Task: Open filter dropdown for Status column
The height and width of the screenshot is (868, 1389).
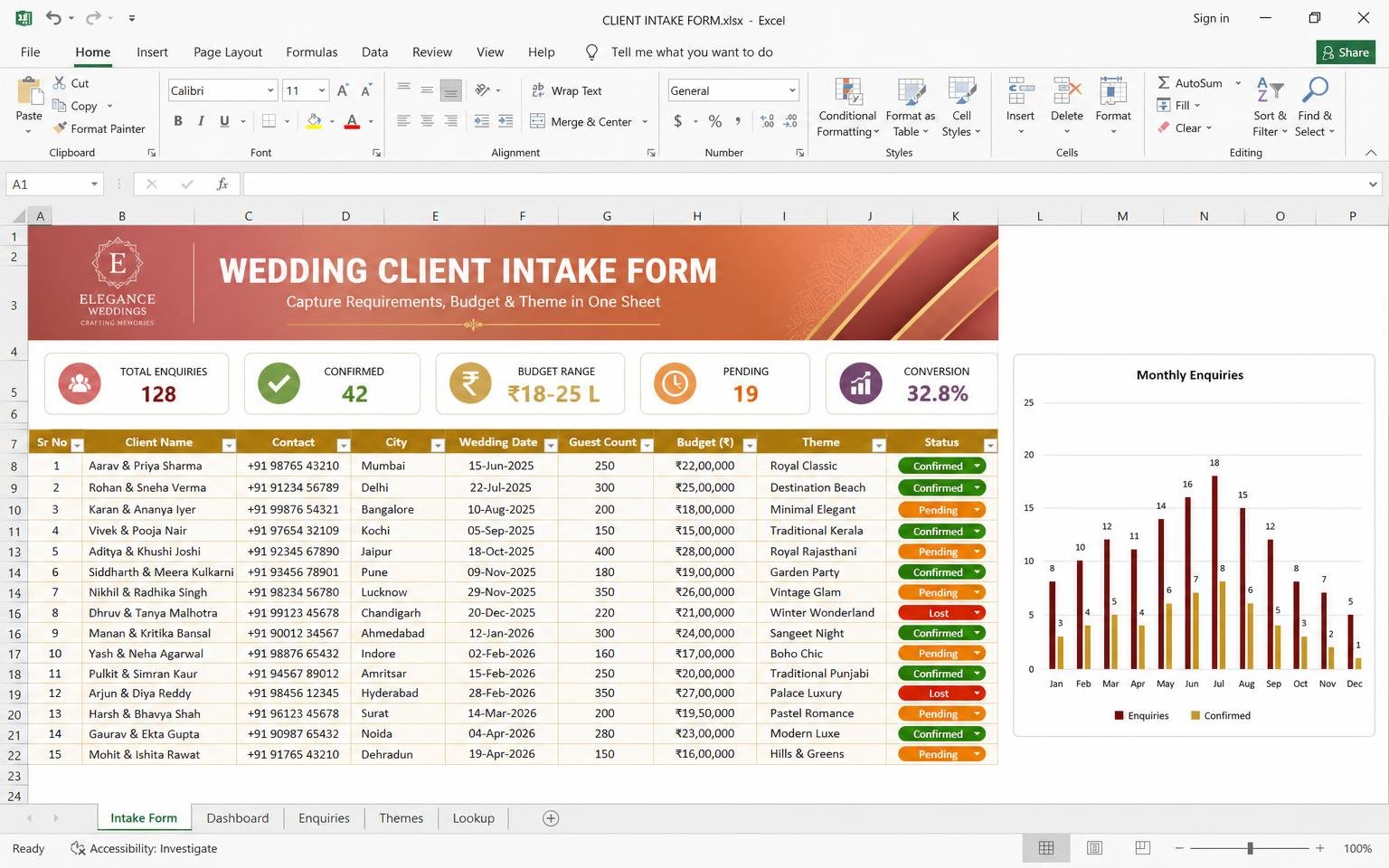Action: point(990,445)
